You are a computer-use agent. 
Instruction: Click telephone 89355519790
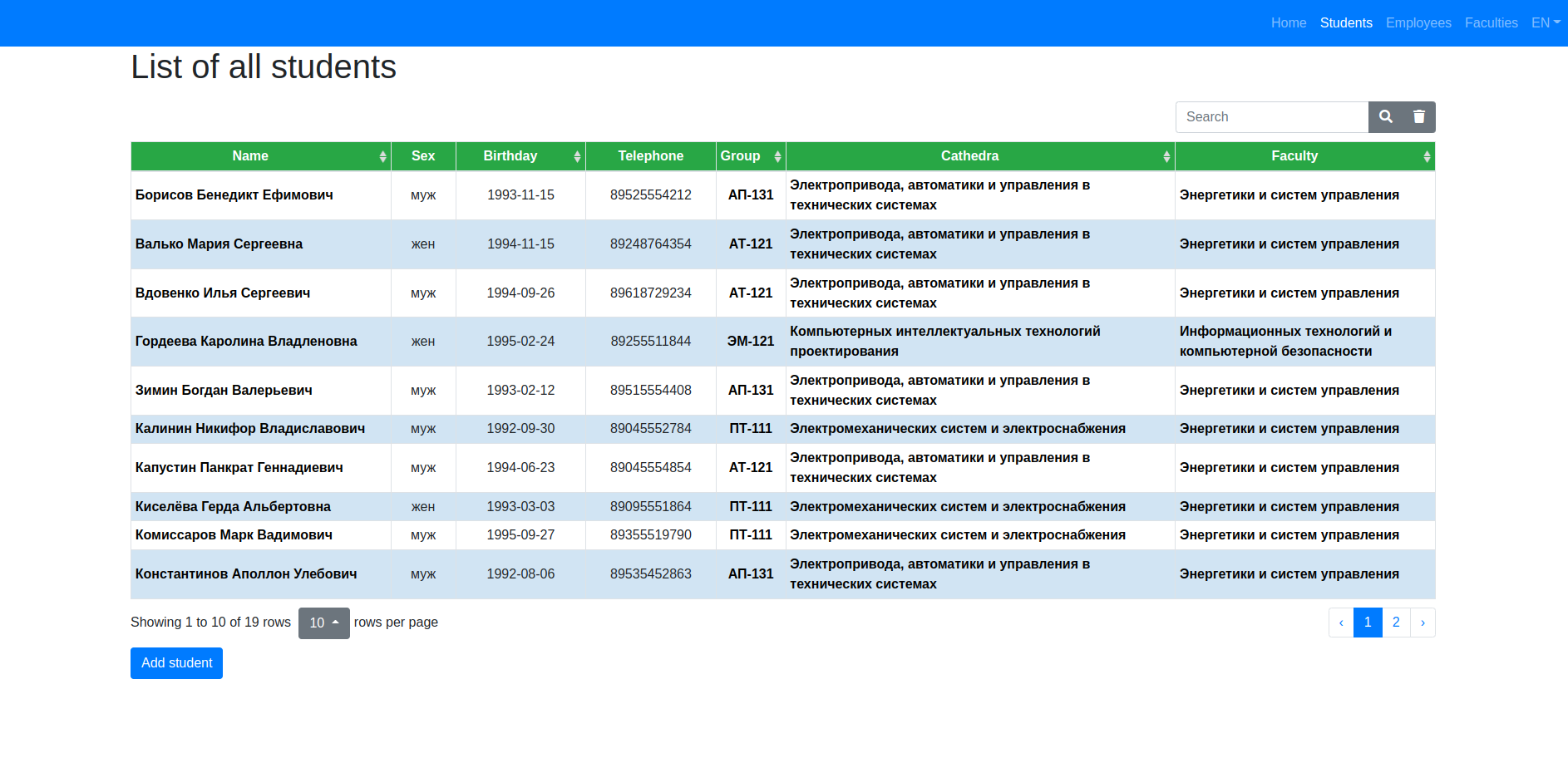pyautogui.click(x=651, y=535)
